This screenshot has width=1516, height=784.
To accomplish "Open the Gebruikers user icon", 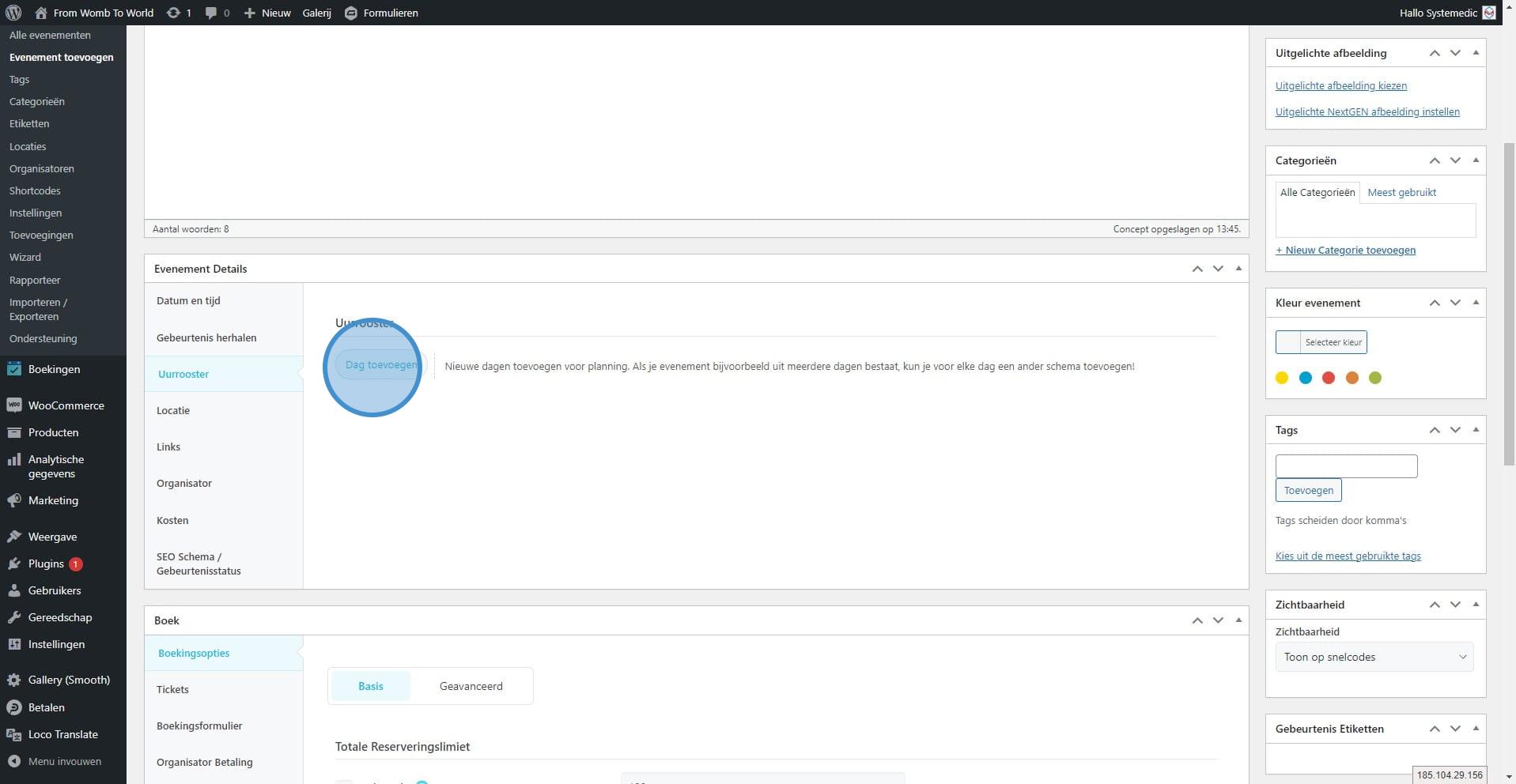I will [x=13, y=590].
